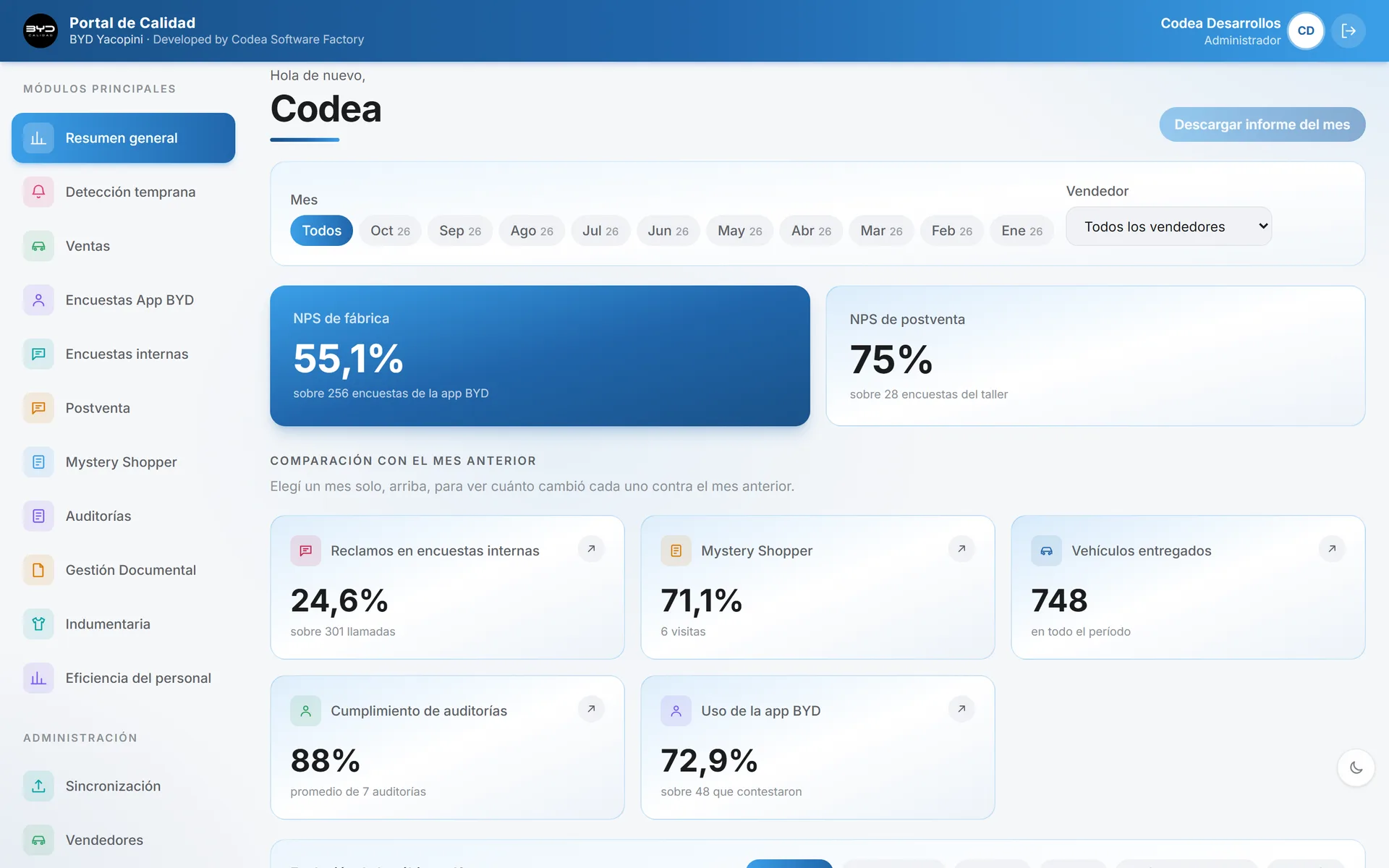Viewport: 1389px width, 868px height.
Task: Open Auditorías module
Action: click(123, 516)
